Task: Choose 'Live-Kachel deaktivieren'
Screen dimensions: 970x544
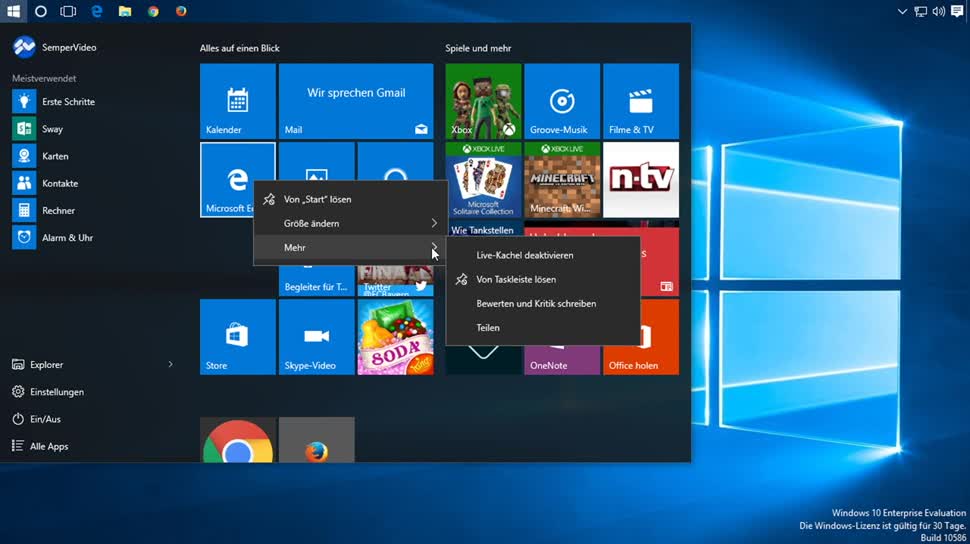Action: click(x=543, y=255)
